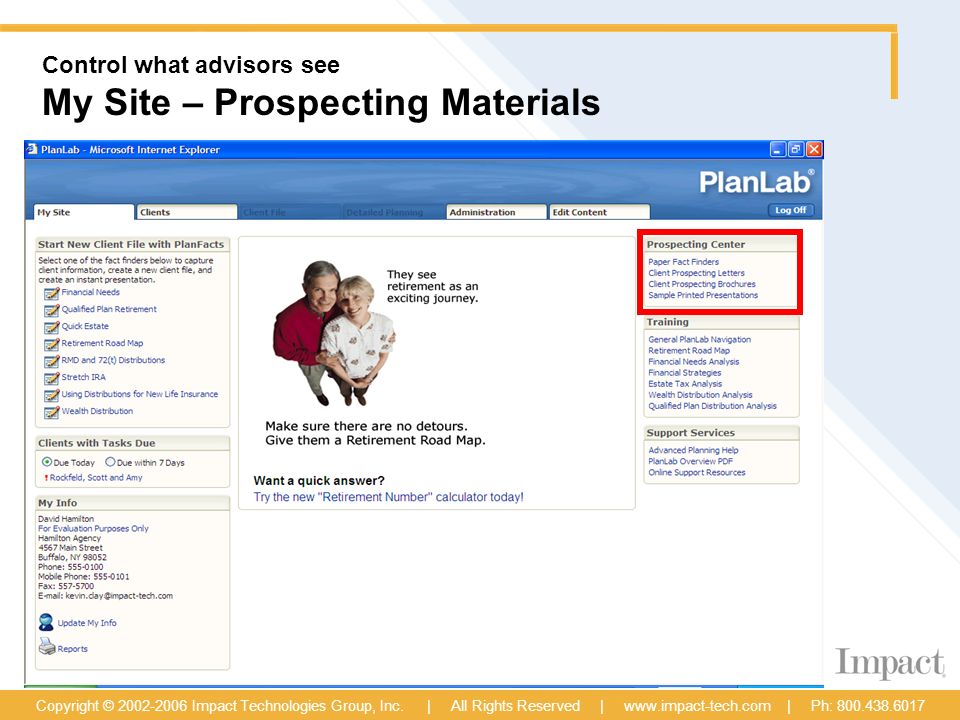Image resolution: width=960 pixels, height=720 pixels.
Task: Open Online Support Resources link
Action: [697, 473]
